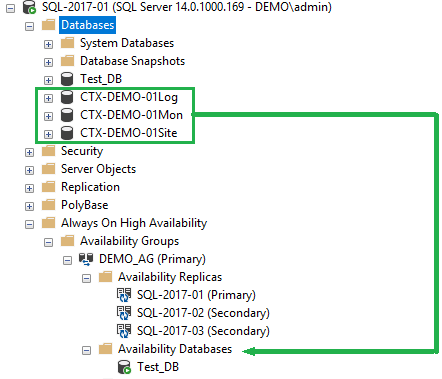The width and height of the screenshot is (442, 379).
Task: Expand the Replication node
Action: 29,188
